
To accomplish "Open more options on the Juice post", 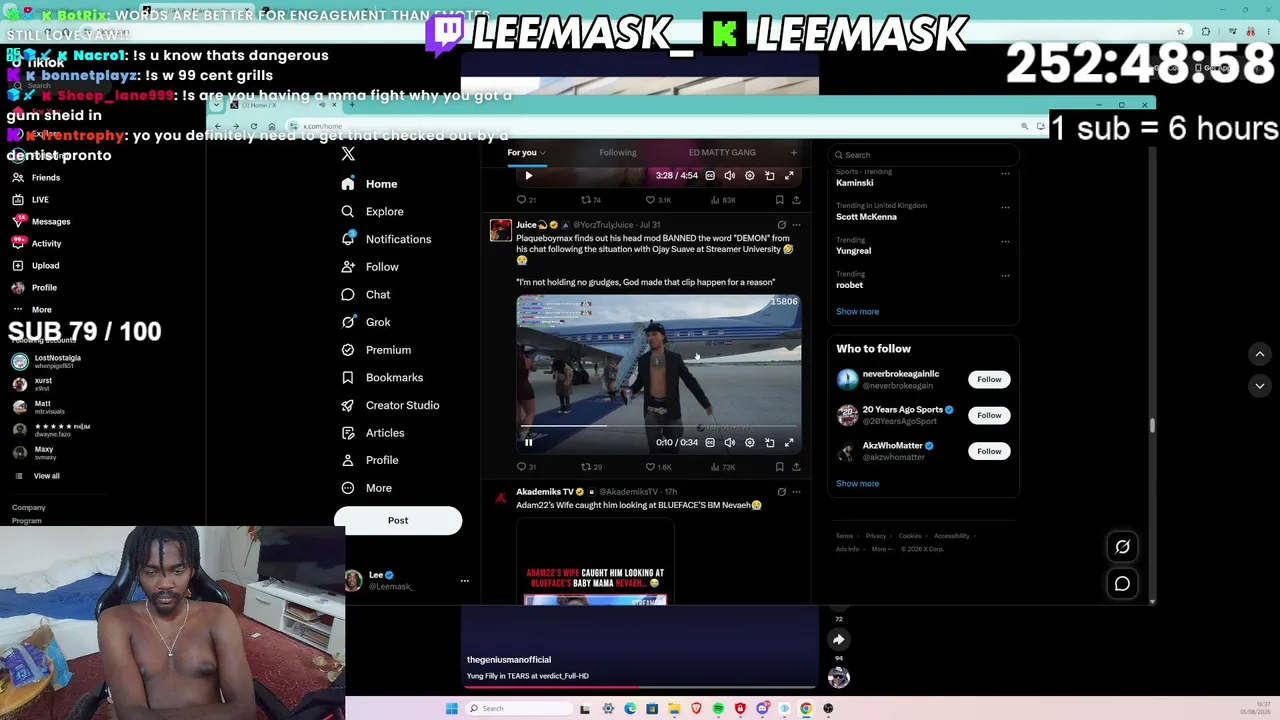I will click(x=796, y=225).
